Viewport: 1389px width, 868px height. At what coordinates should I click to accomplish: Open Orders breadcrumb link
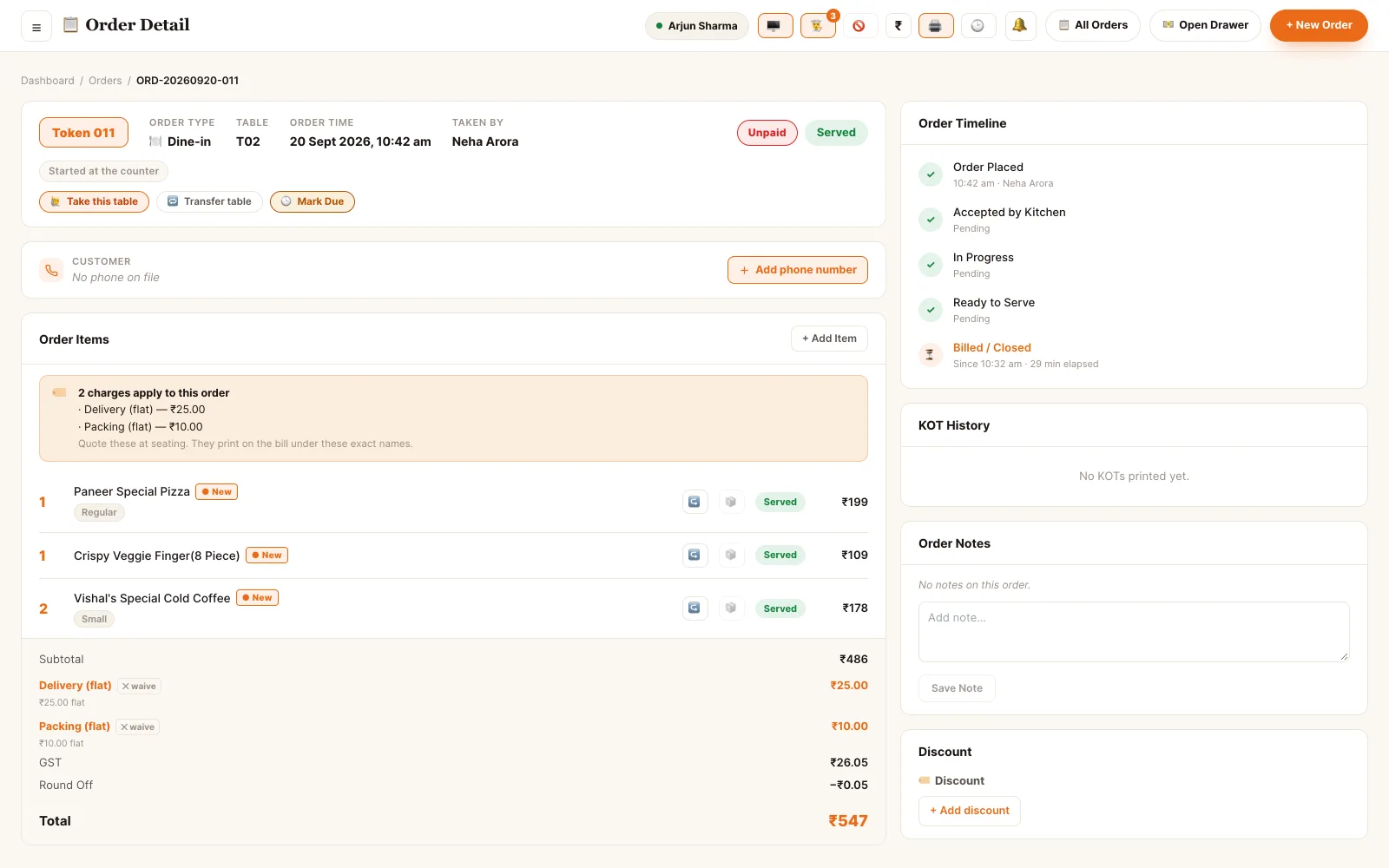click(x=105, y=81)
